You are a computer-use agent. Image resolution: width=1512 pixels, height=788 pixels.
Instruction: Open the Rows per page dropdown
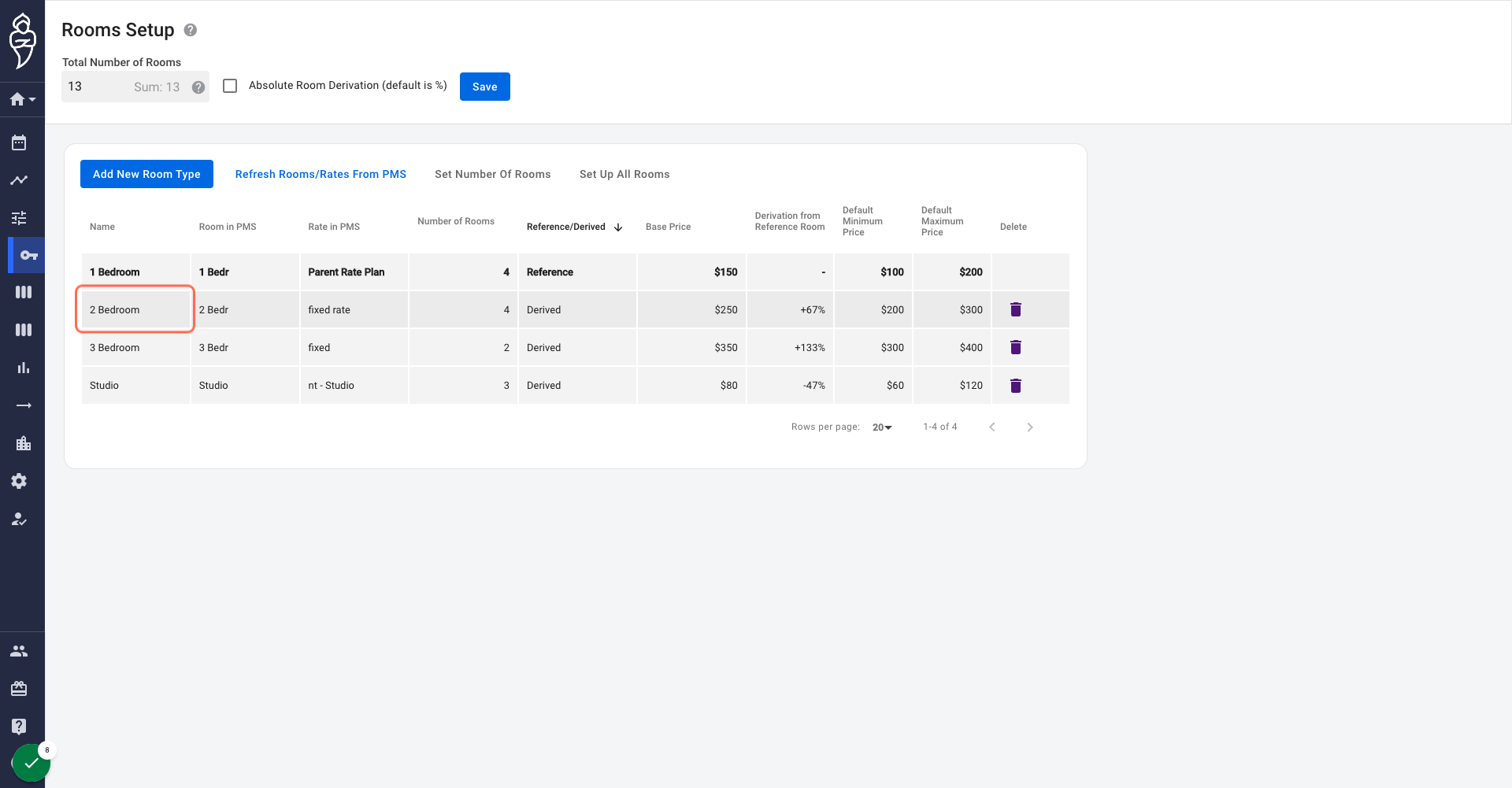pyautogui.click(x=882, y=427)
